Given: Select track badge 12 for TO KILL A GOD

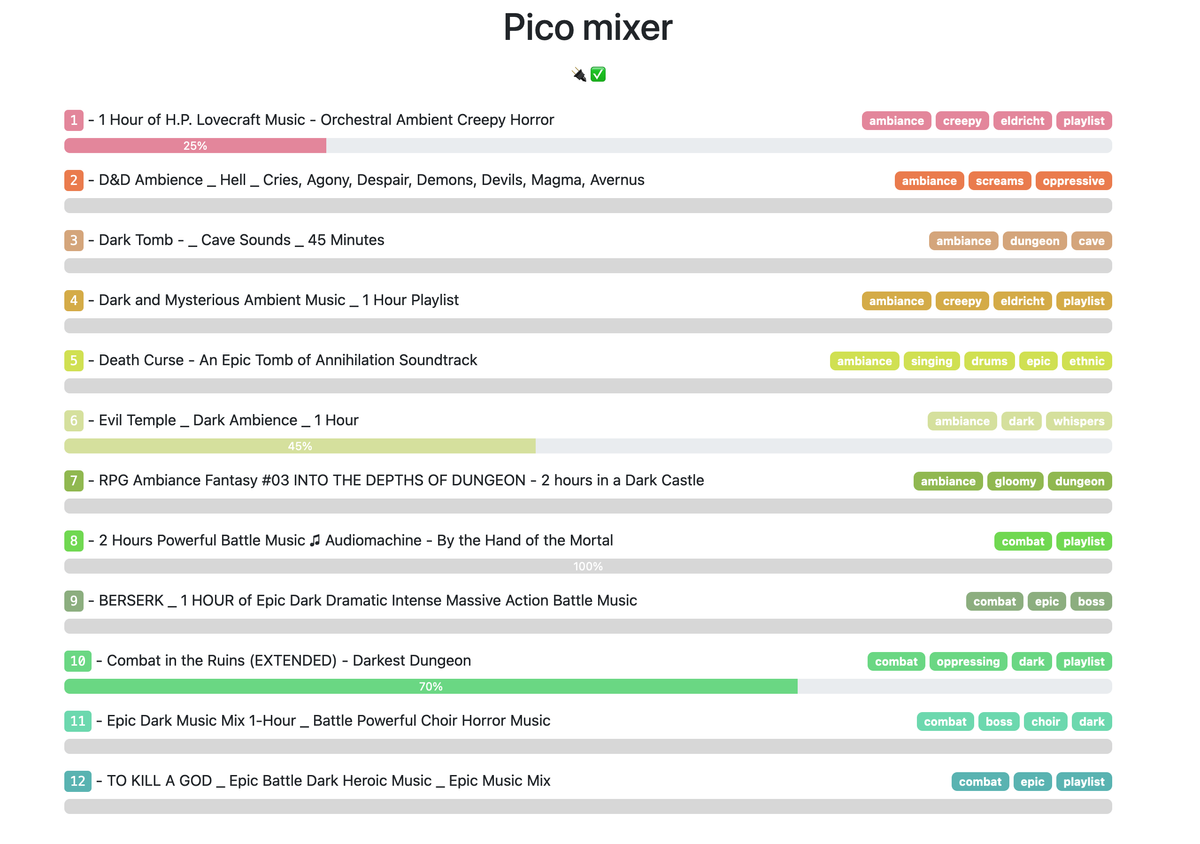Looking at the screenshot, I should point(77,781).
